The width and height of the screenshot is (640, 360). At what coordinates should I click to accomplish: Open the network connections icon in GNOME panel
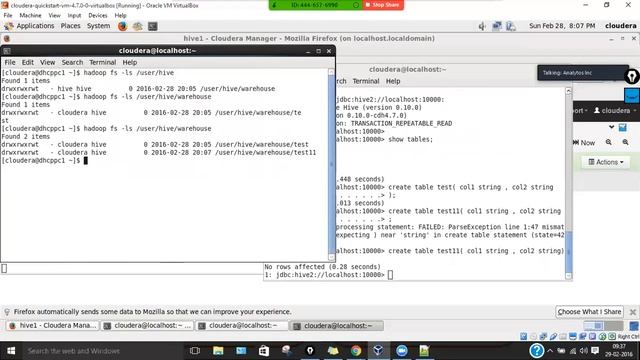(x=497, y=26)
